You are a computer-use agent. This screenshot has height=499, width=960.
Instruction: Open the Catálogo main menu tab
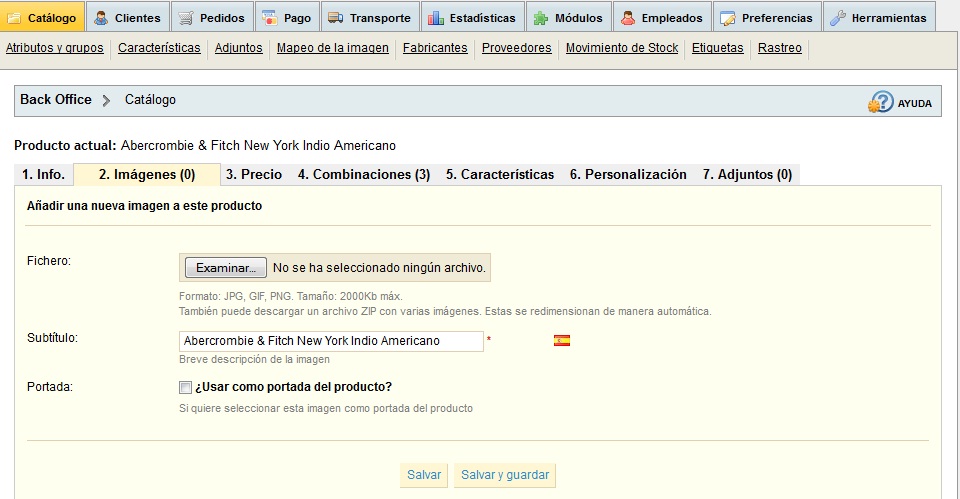click(42, 17)
